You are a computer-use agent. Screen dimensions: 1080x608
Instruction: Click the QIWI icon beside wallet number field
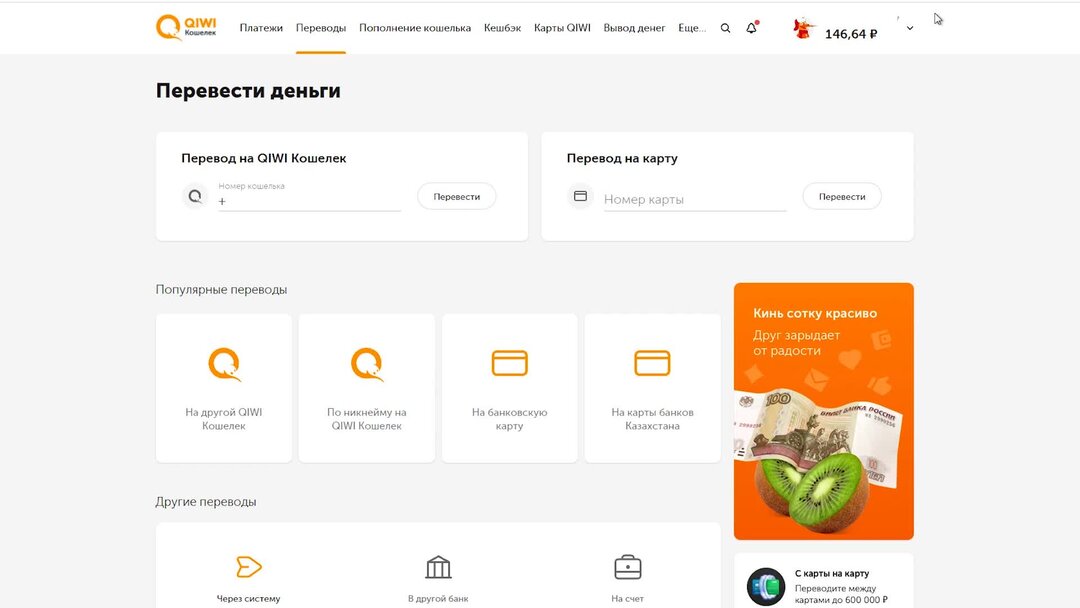pos(195,196)
